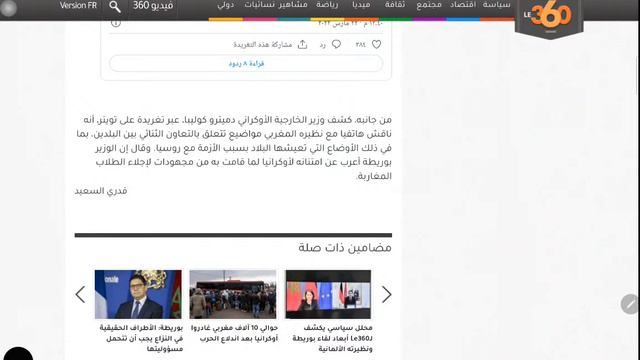The image size is (640, 360).
Task: Click the قراءة ٨ ردود button
Action: 246,64
